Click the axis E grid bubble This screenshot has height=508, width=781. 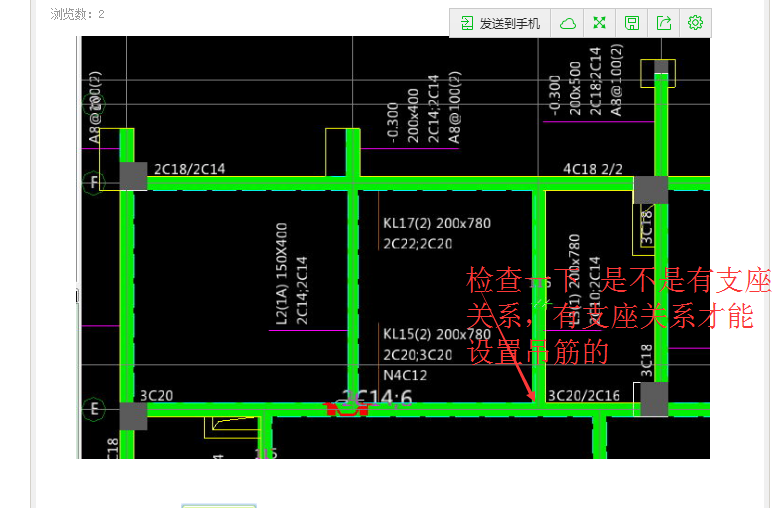94,409
